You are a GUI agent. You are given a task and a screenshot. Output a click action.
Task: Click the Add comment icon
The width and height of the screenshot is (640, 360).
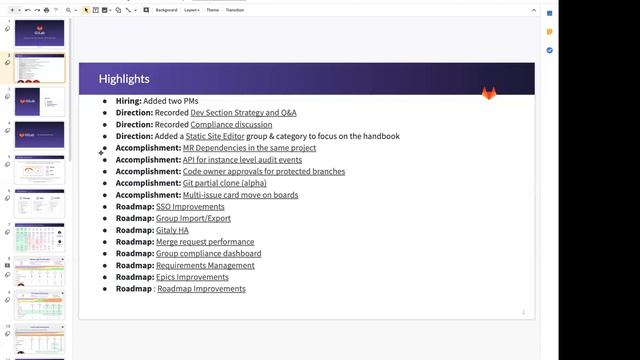[x=146, y=10]
